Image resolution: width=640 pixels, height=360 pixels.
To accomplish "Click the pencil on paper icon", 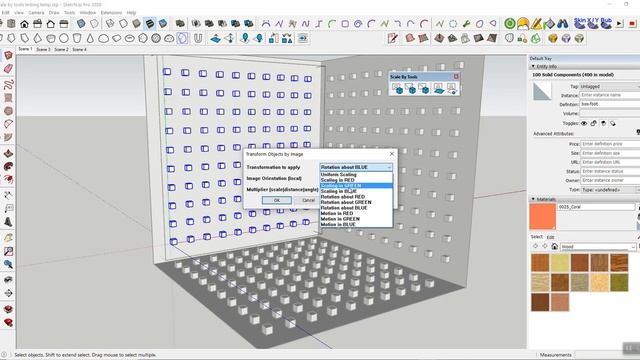I will (393, 39).
